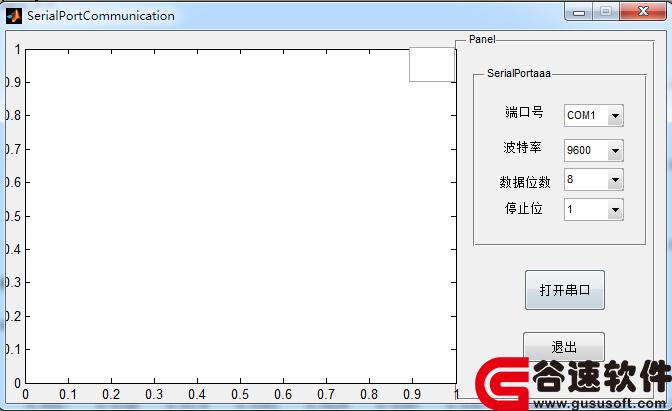The image size is (672, 411).
Task: Click the 0.5 x-axis tick label
Action: pyautogui.click(x=240, y=394)
